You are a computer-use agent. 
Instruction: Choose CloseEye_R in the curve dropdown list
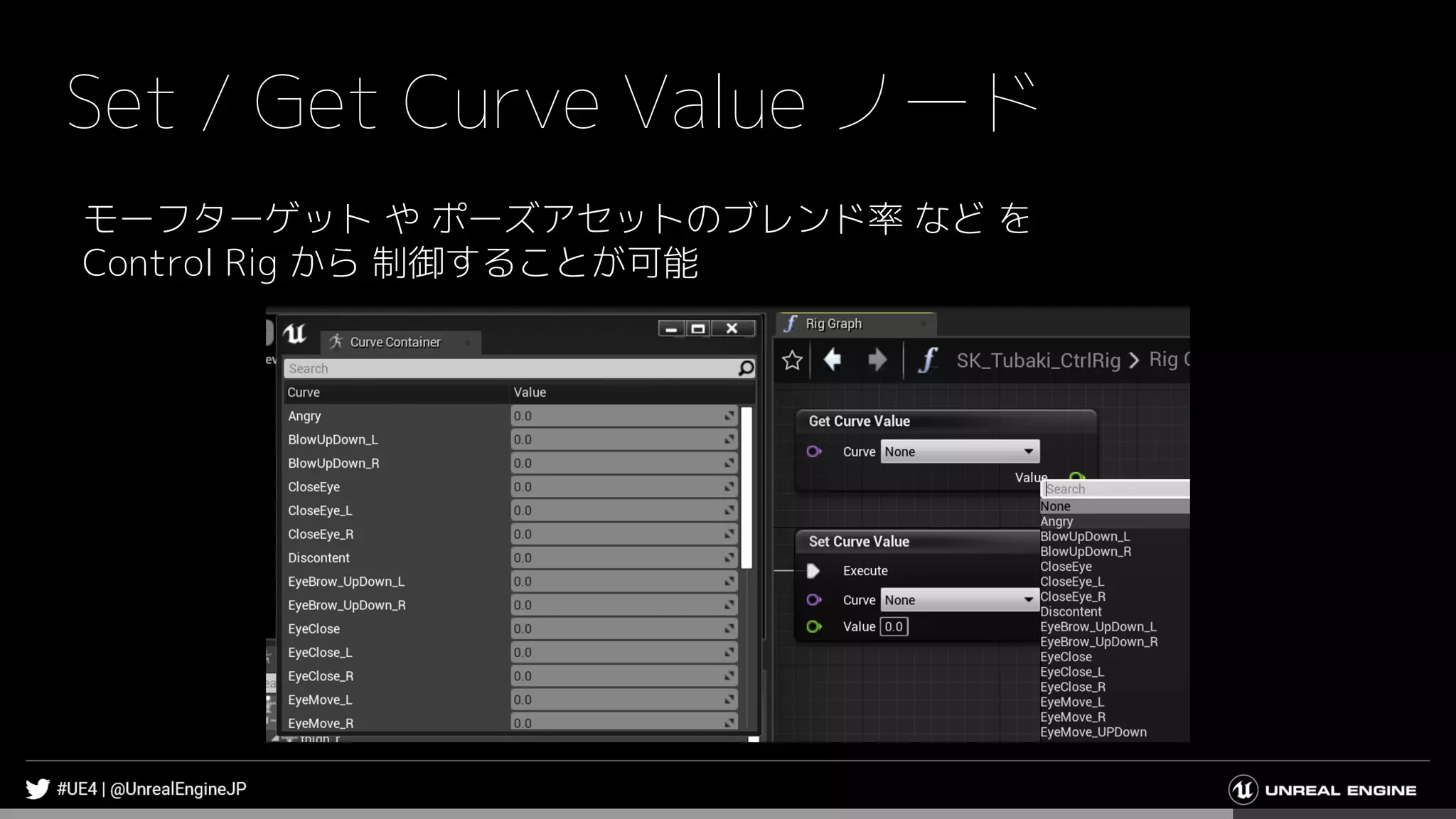1114,596
